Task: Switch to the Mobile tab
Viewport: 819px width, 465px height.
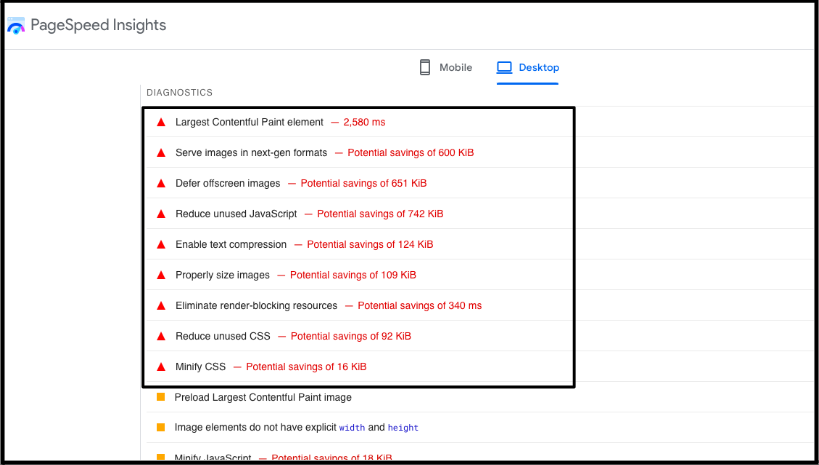Action: click(x=446, y=67)
